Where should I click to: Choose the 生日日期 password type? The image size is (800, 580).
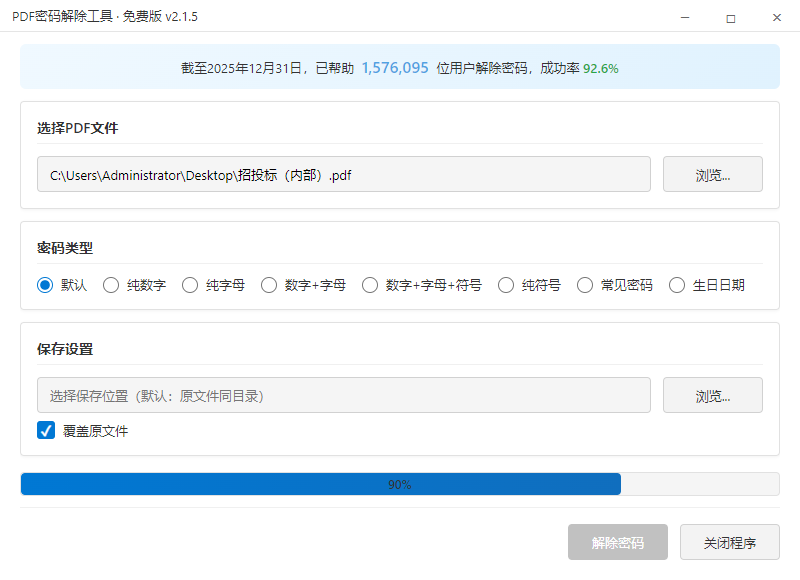click(x=678, y=285)
